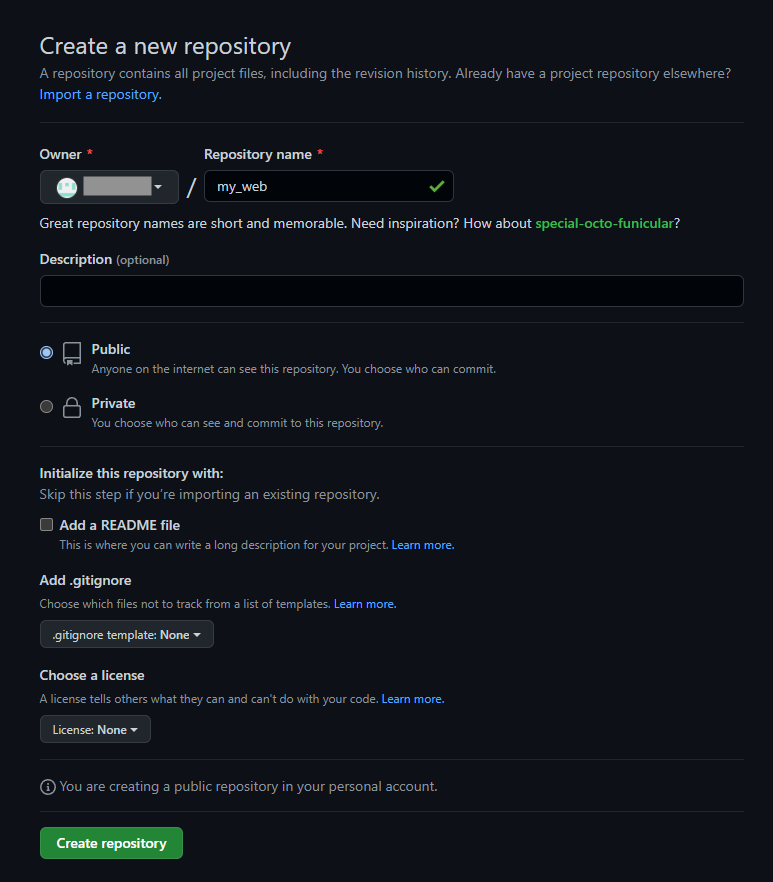Click the public repository book icon
Screen dimensions: 773x882
pos(72,354)
